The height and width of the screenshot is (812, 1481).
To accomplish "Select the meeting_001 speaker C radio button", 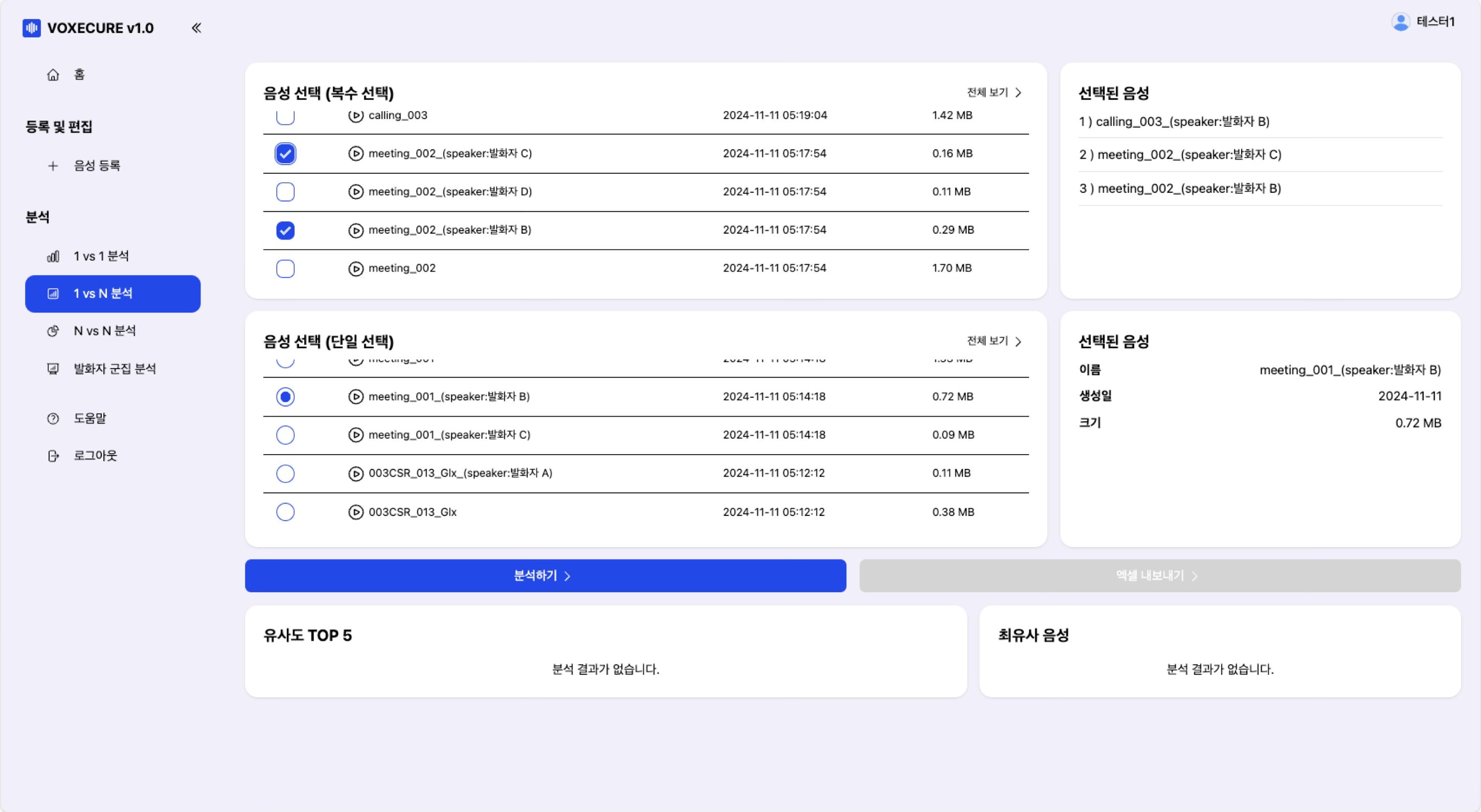I will click(x=285, y=435).
